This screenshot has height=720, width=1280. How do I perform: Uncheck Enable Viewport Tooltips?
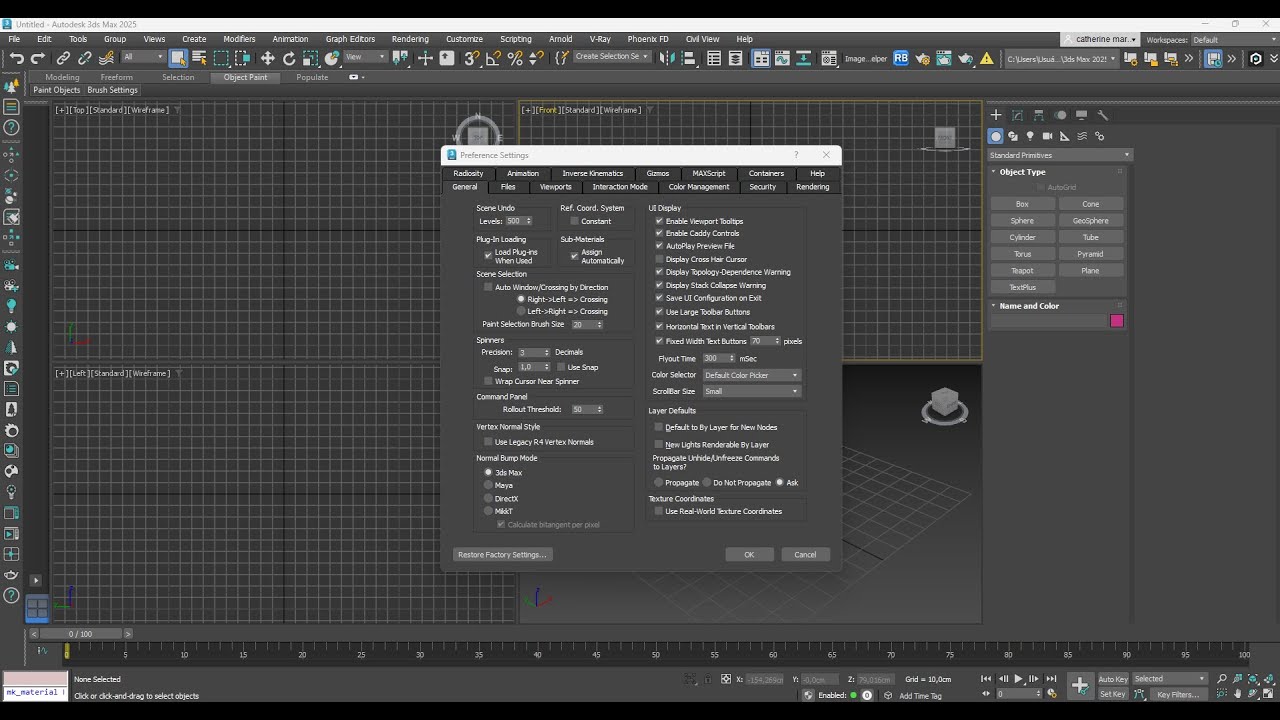[x=659, y=221]
